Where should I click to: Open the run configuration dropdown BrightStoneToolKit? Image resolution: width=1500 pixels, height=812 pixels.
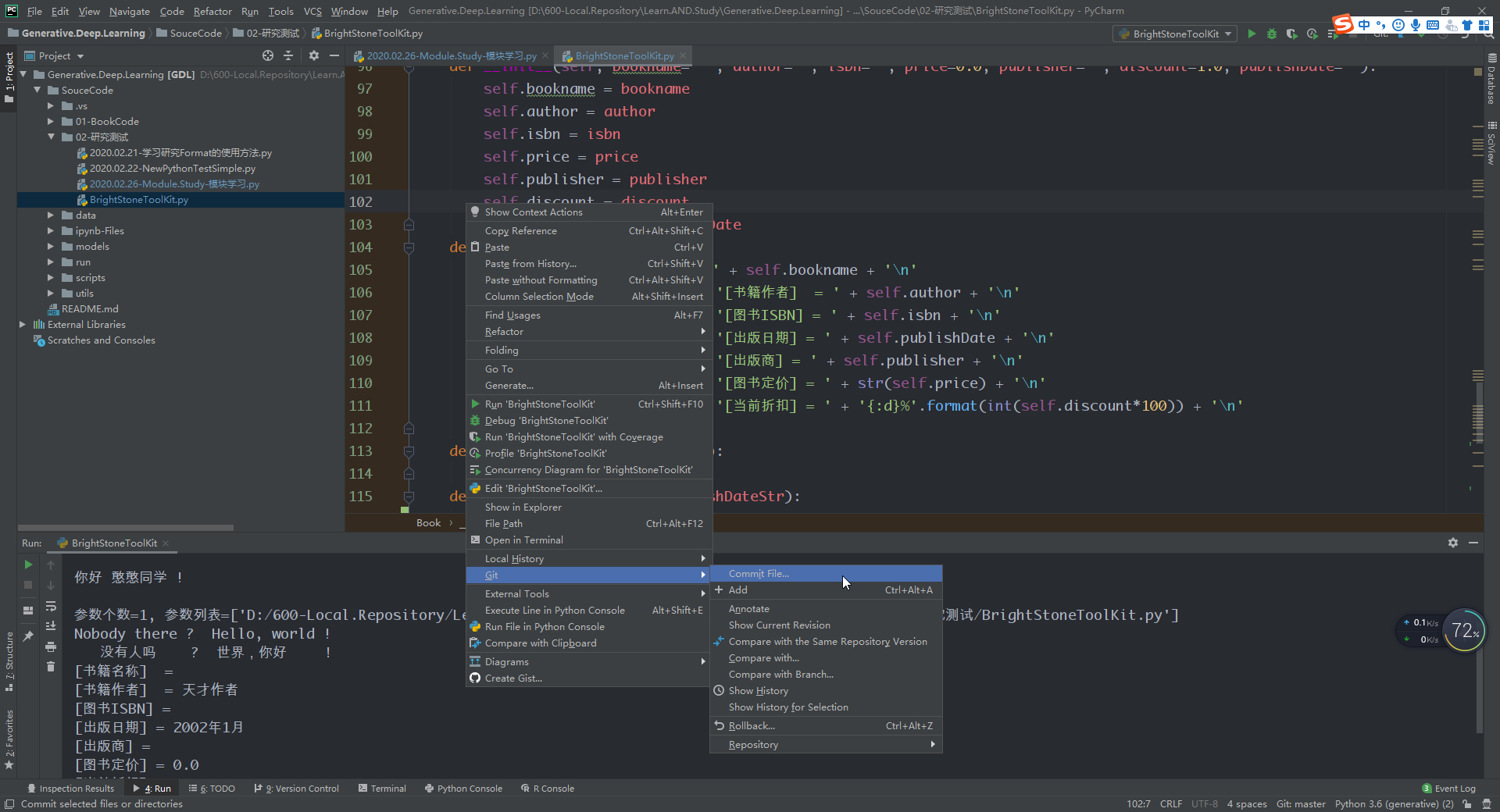click(x=1175, y=34)
